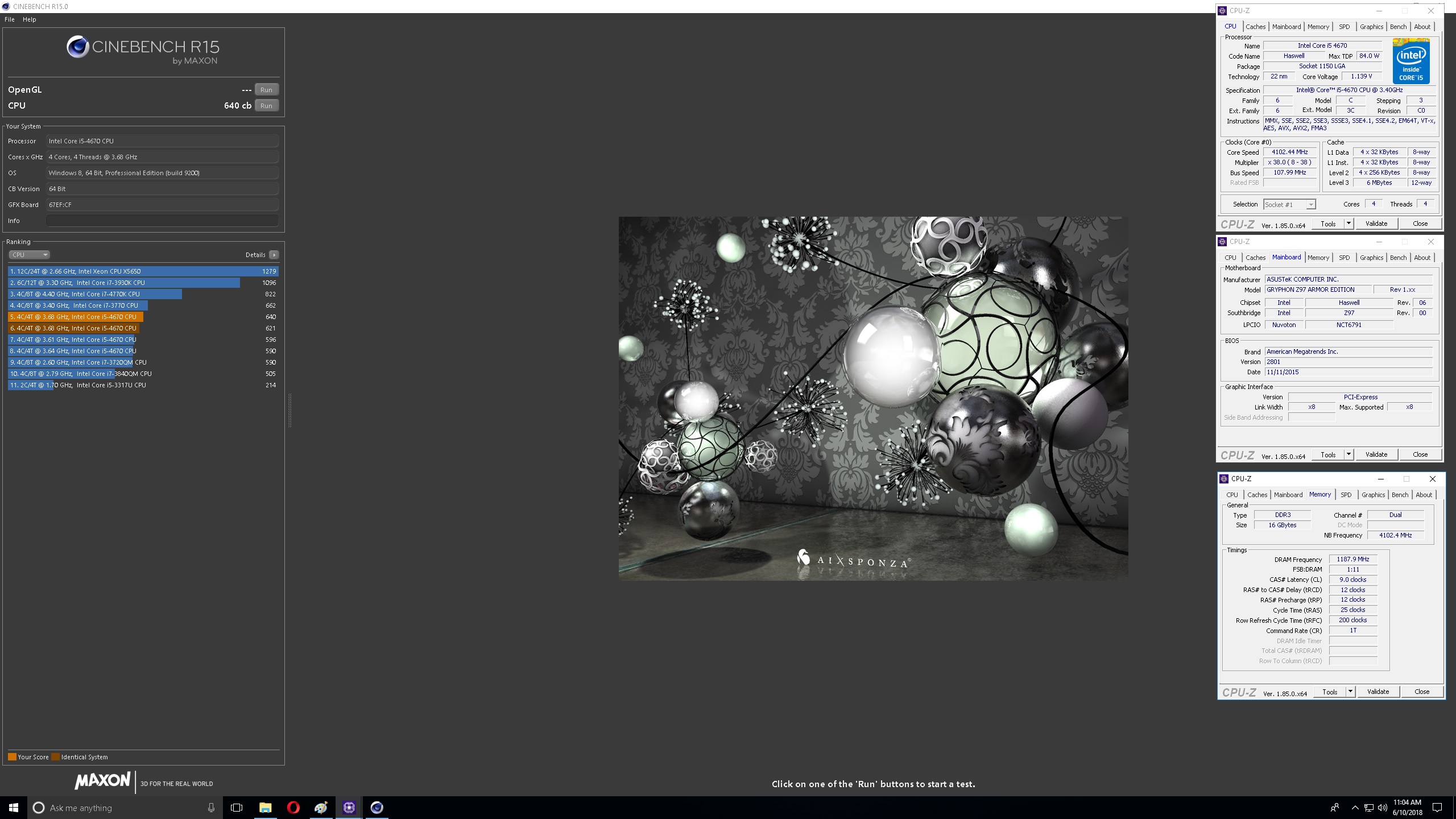Open SPD tab in top CPU-Z window
The height and width of the screenshot is (819, 1456).
(1344, 27)
